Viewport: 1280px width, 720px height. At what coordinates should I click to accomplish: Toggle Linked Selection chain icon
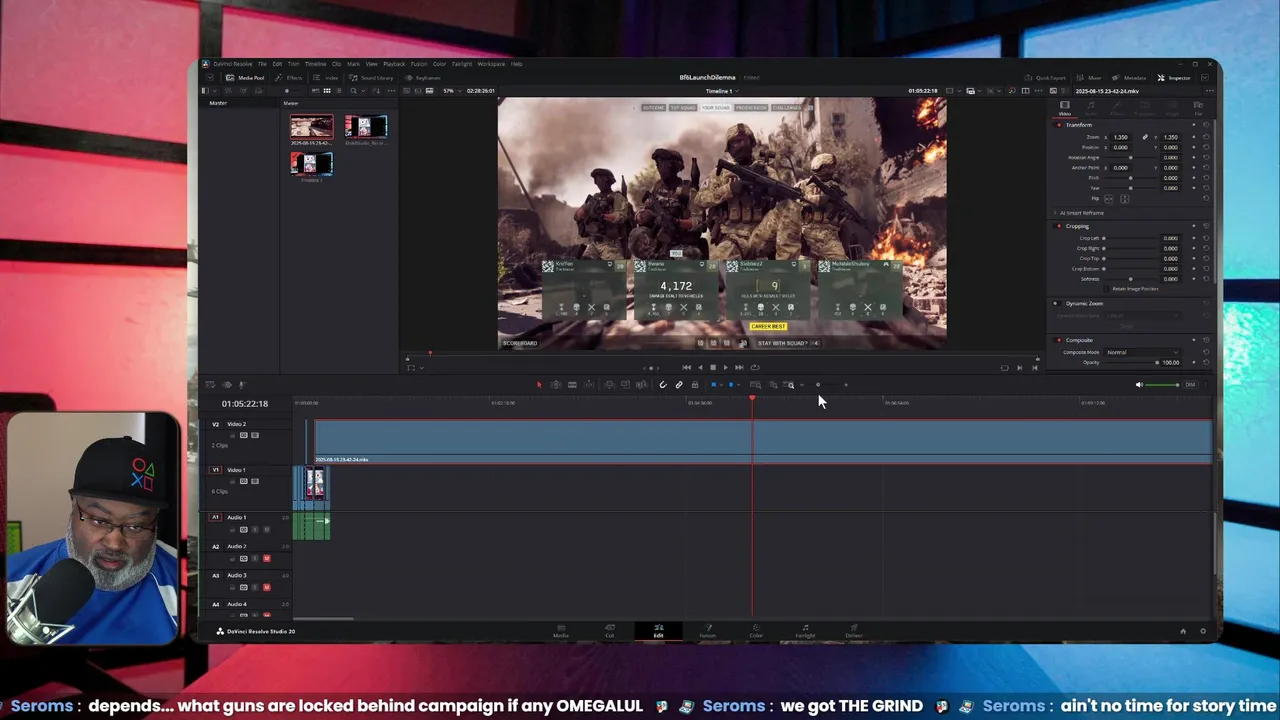(x=679, y=385)
